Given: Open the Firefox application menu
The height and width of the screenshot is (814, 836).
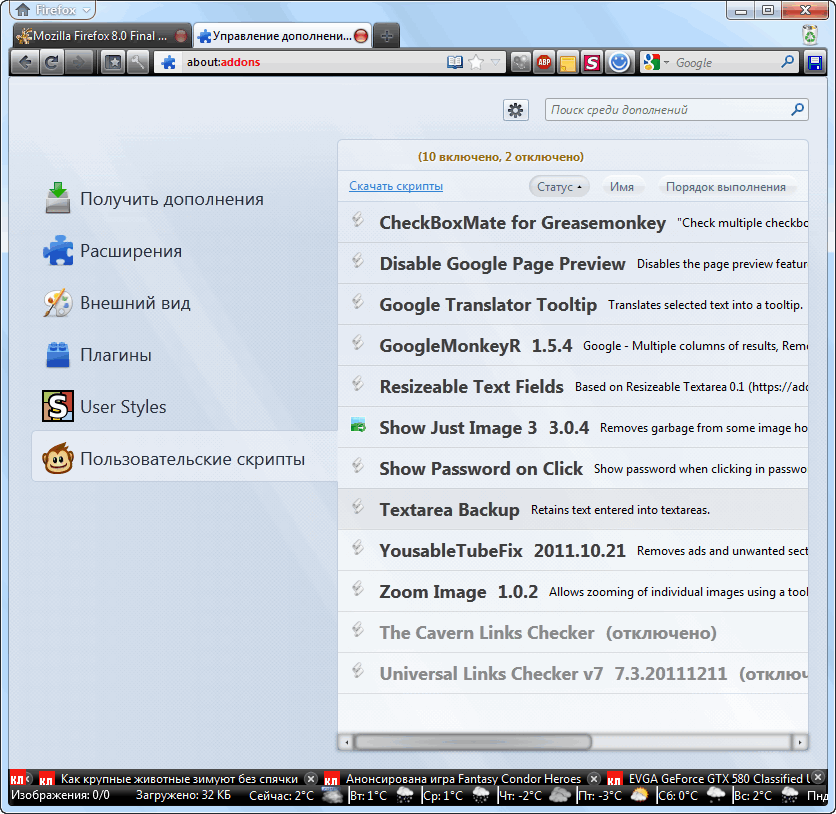Looking at the screenshot, I should (52, 10).
